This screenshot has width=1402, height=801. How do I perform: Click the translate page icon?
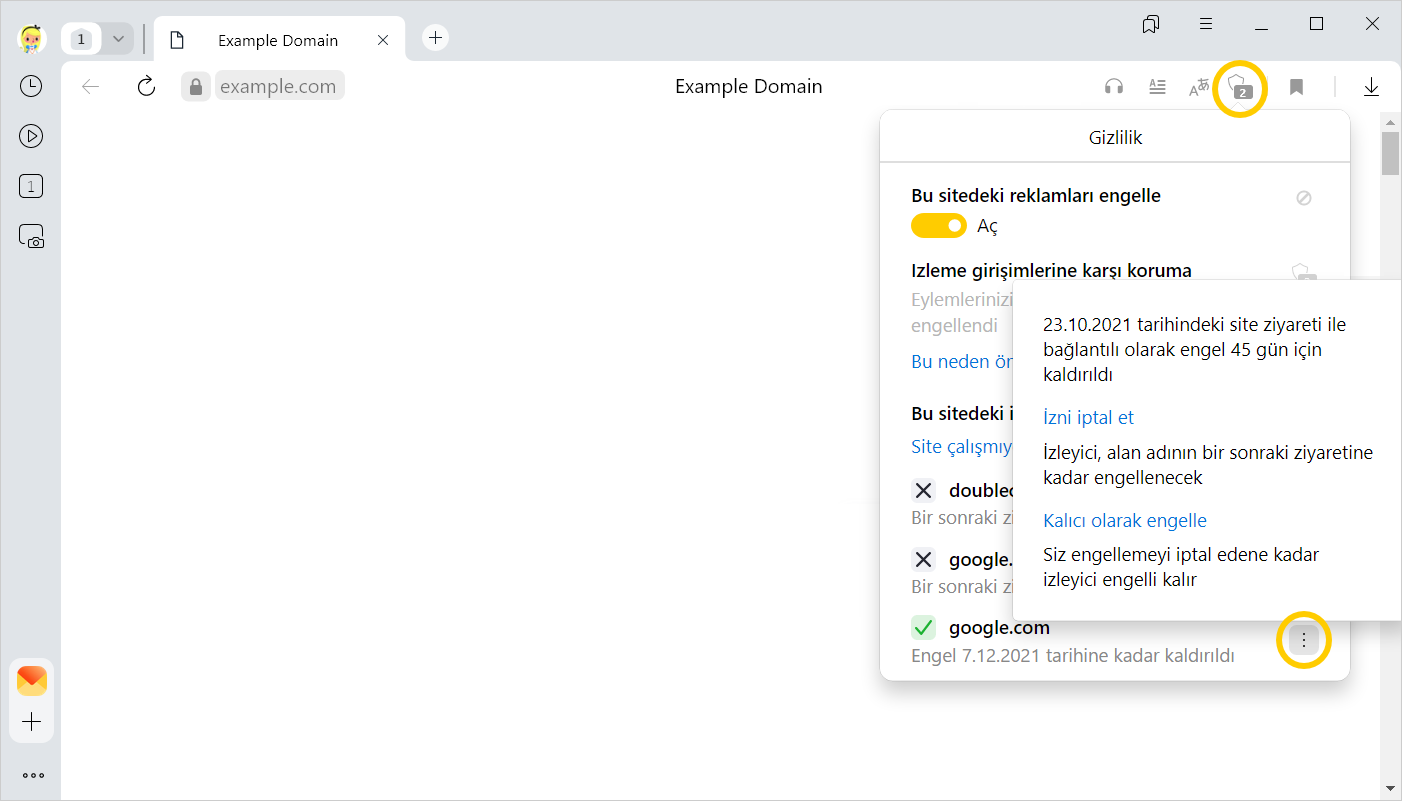pos(1199,87)
